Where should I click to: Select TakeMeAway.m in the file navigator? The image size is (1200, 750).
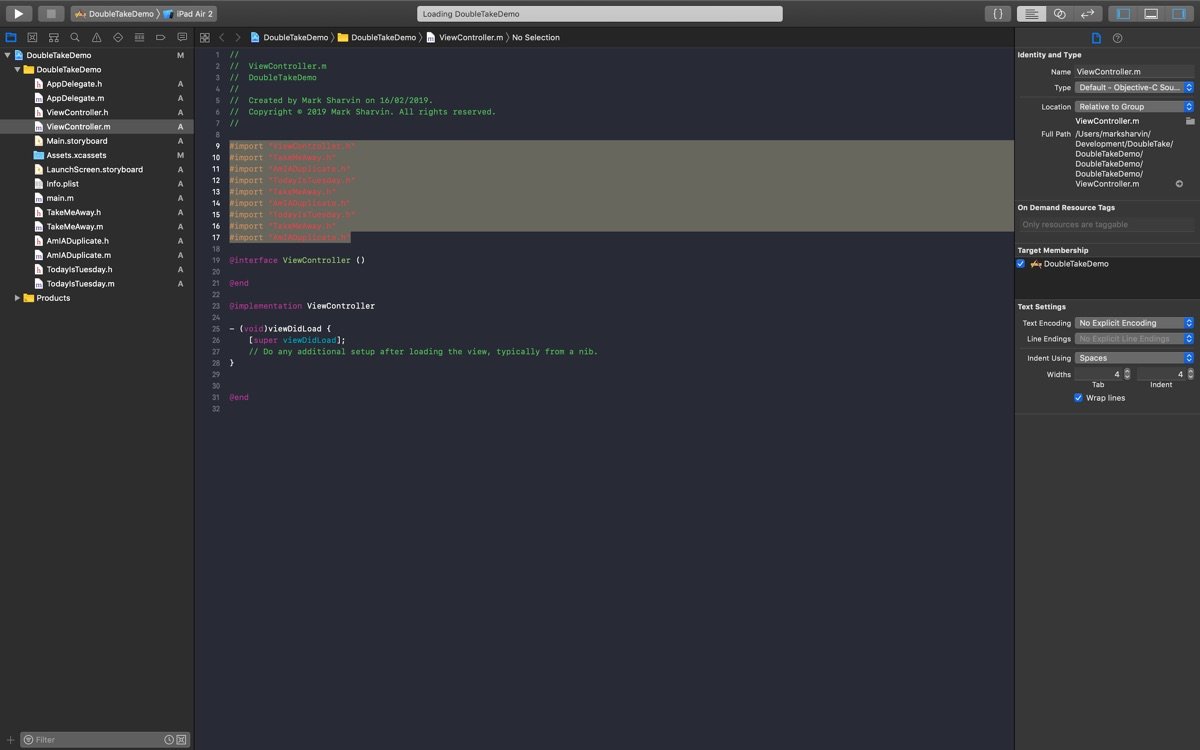pyautogui.click(x=74, y=227)
